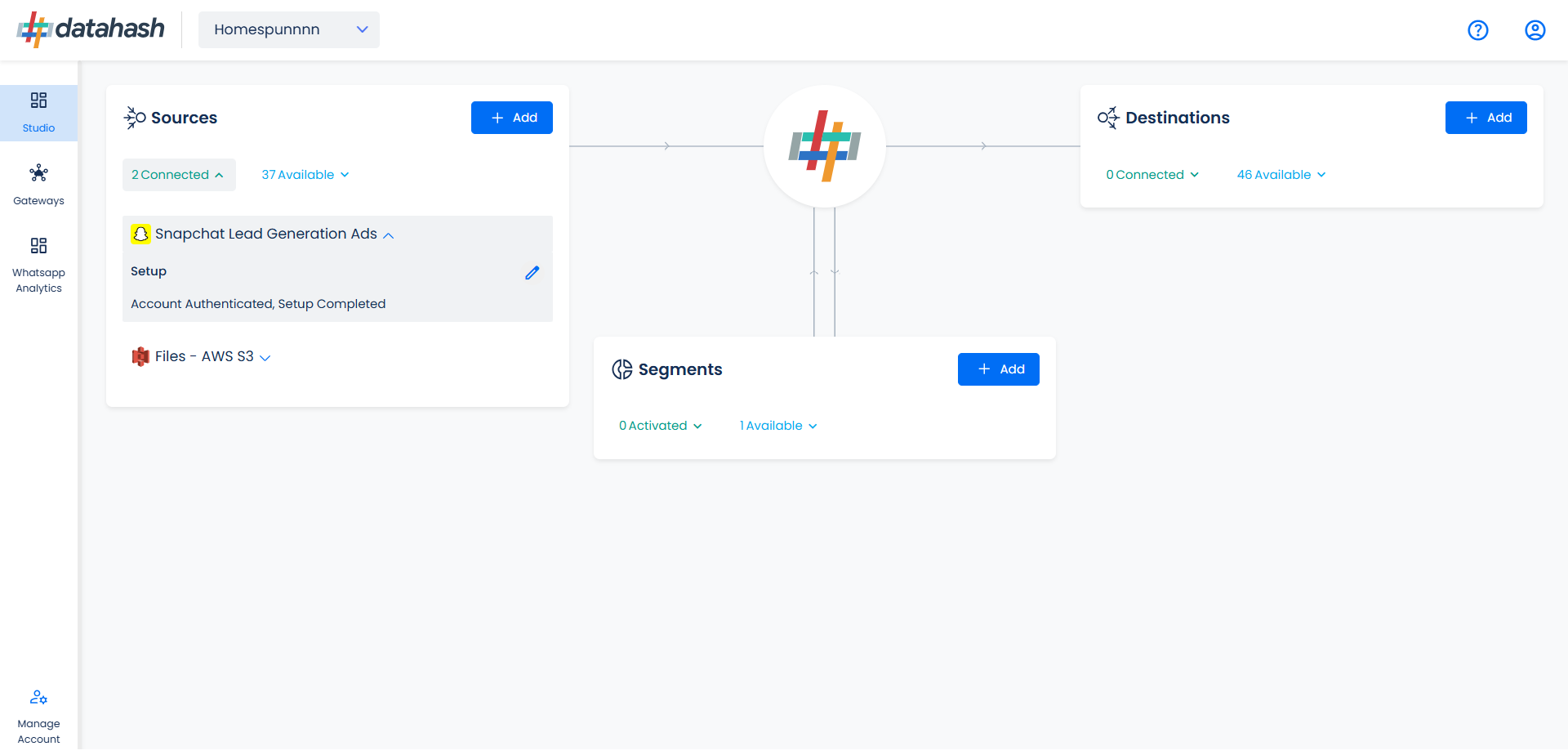1568x755 pixels.
Task: Click Add button in Segments panel
Action: [x=998, y=369]
